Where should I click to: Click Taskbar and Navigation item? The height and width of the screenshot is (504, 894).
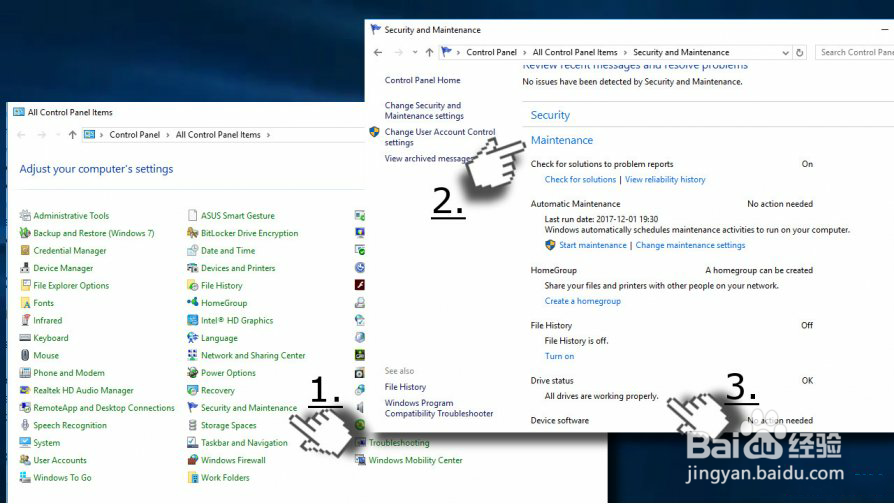244,442
